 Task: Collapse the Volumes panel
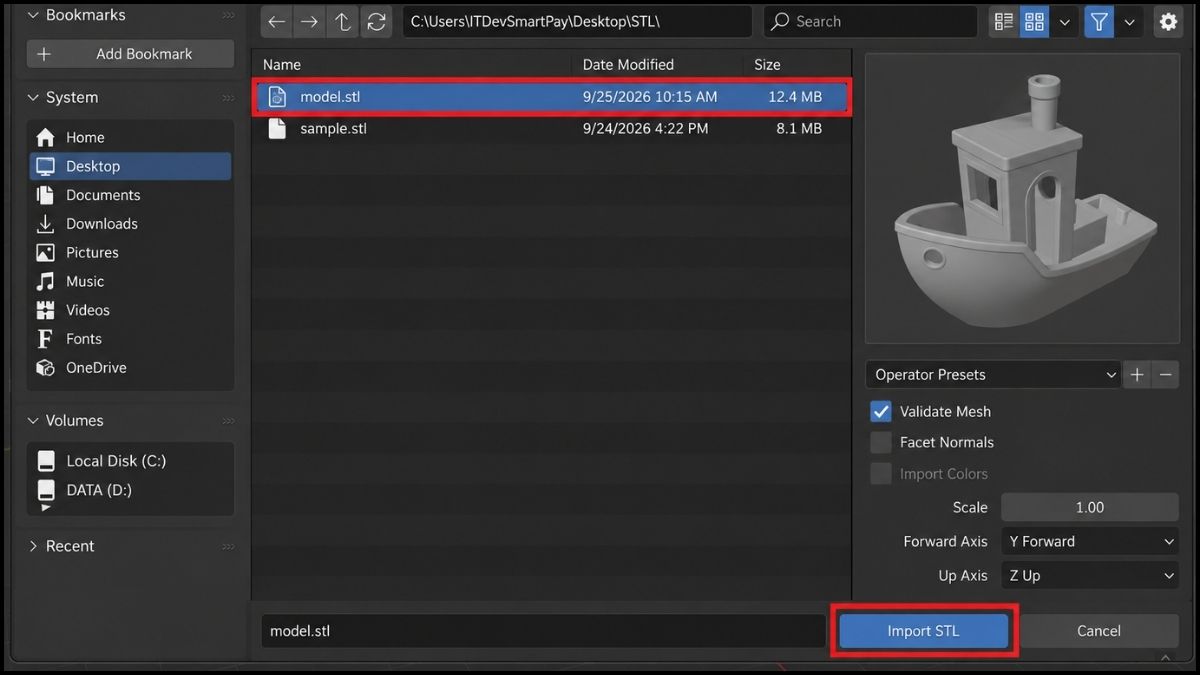coord(33,420)
